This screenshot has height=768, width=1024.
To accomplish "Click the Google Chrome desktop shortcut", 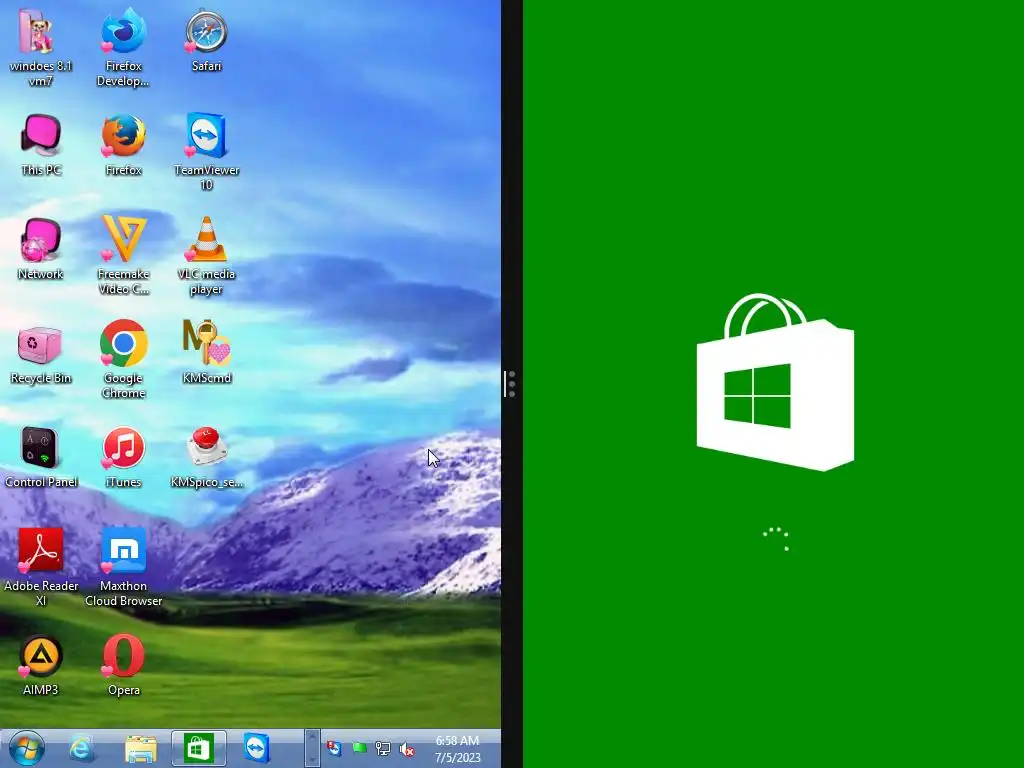I will click(123, 358).
